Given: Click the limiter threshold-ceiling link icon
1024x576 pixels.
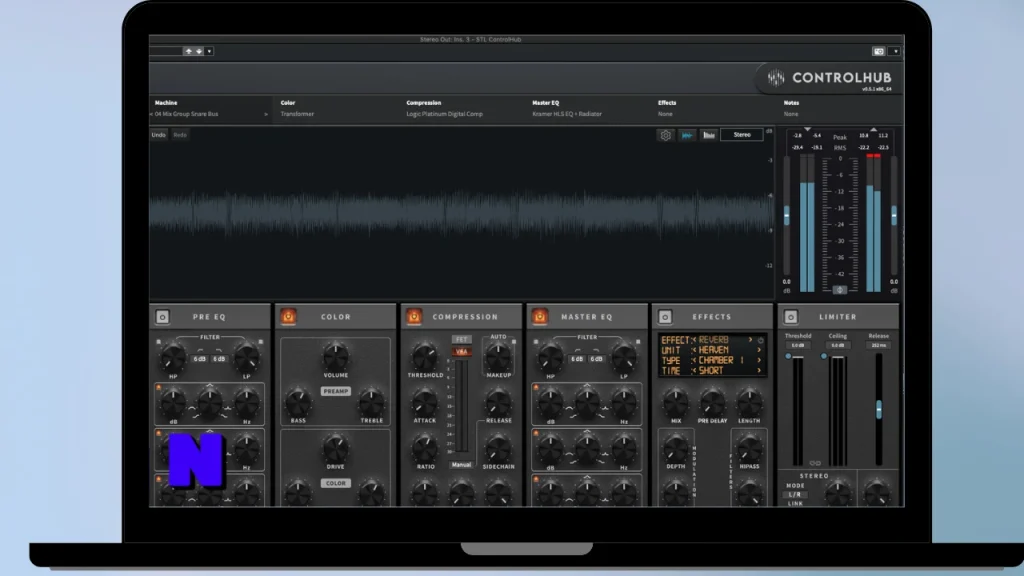Looking at the screenshot, I should 815,463.
